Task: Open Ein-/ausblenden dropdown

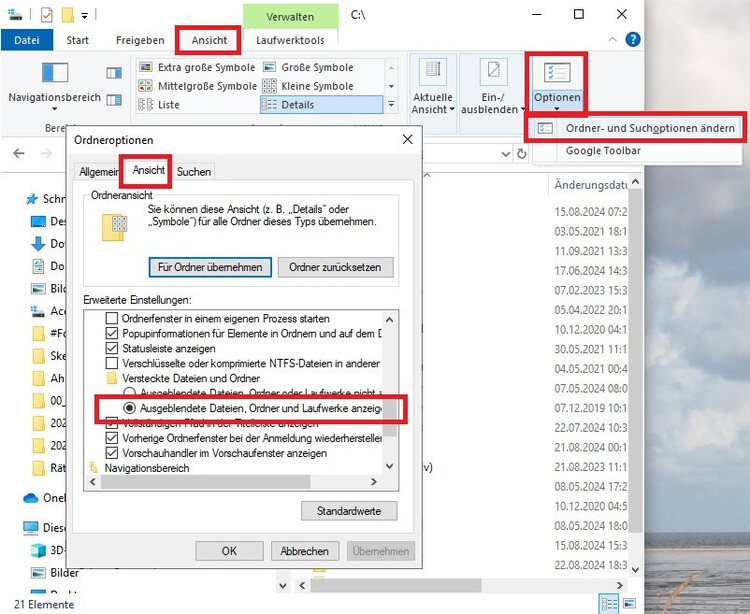Action: pos(493,86)
